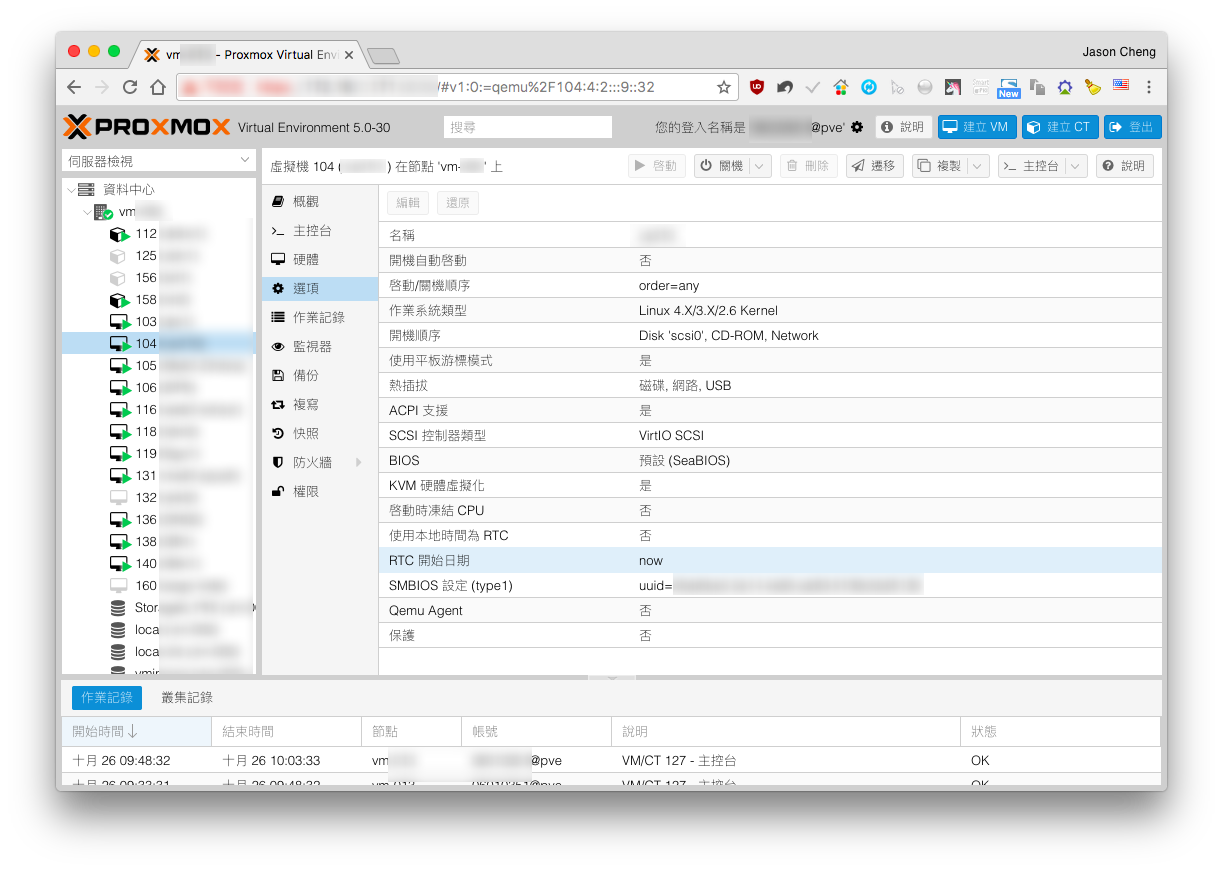Click the 啟動 start button
This screenshot has height=871, width=1223.
[656, 166]
